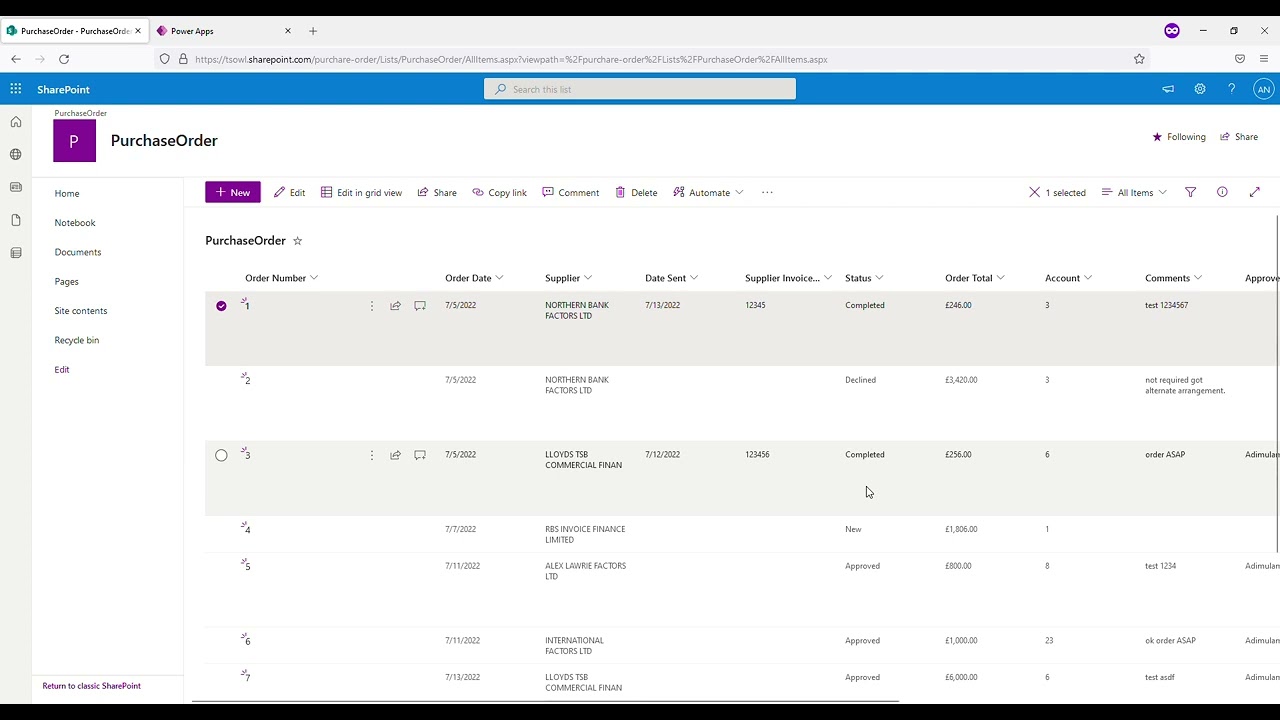Clear the 1 selected selection X
1280x720 pixels.
point(1035,192)
